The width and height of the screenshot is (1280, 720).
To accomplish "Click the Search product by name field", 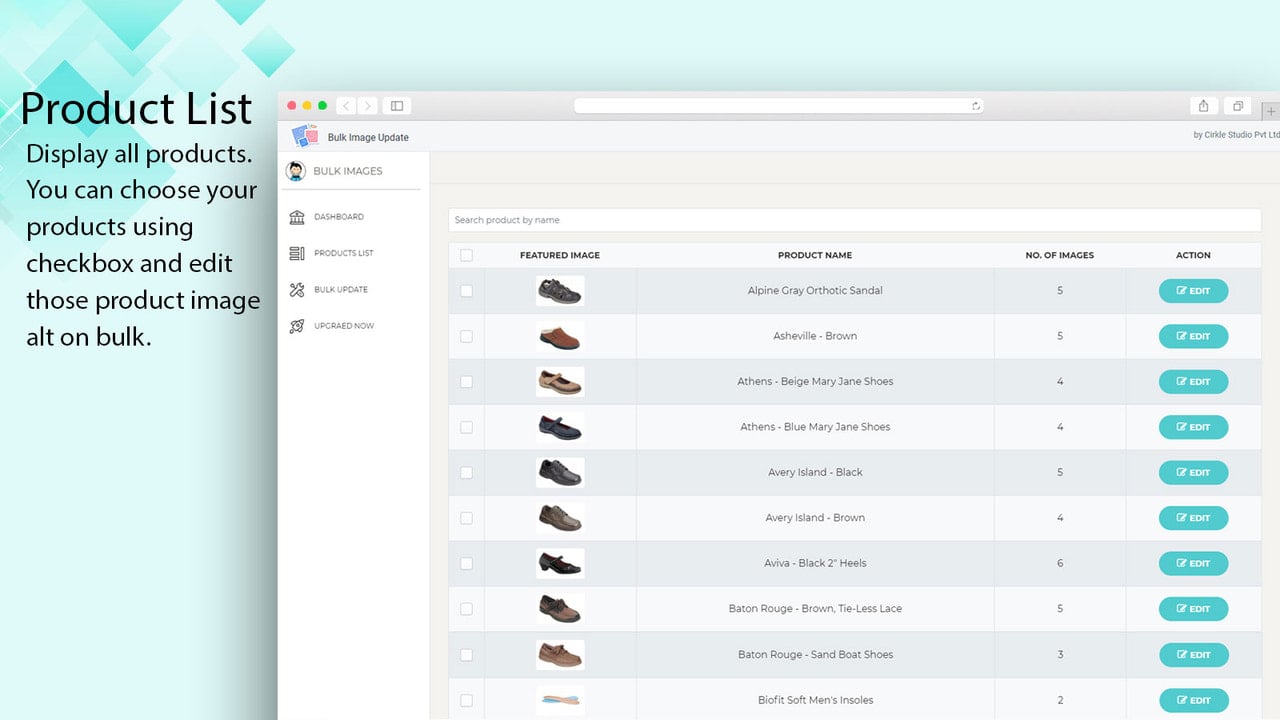I will [855, 220].
